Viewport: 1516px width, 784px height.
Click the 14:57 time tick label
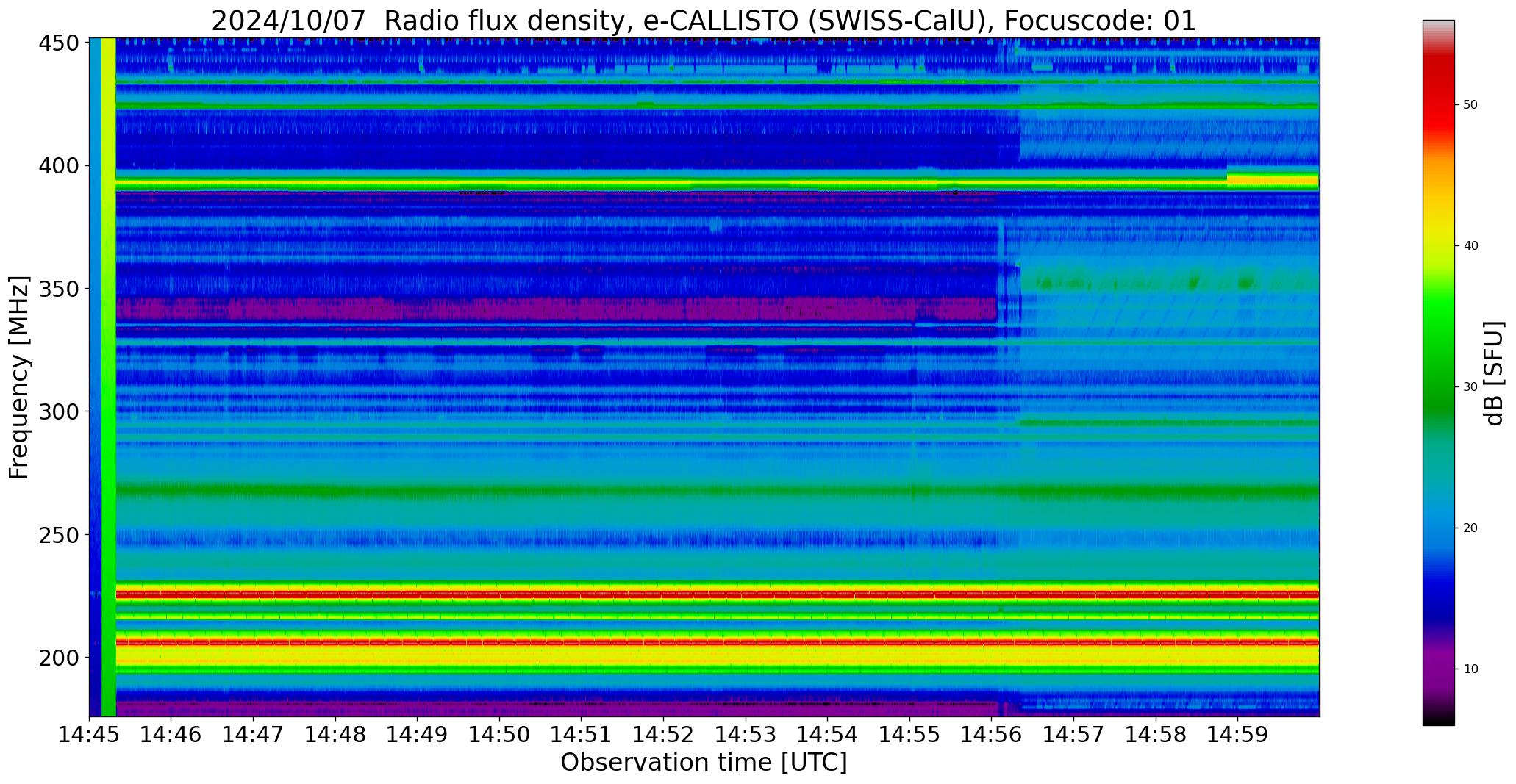[1073, 733]
